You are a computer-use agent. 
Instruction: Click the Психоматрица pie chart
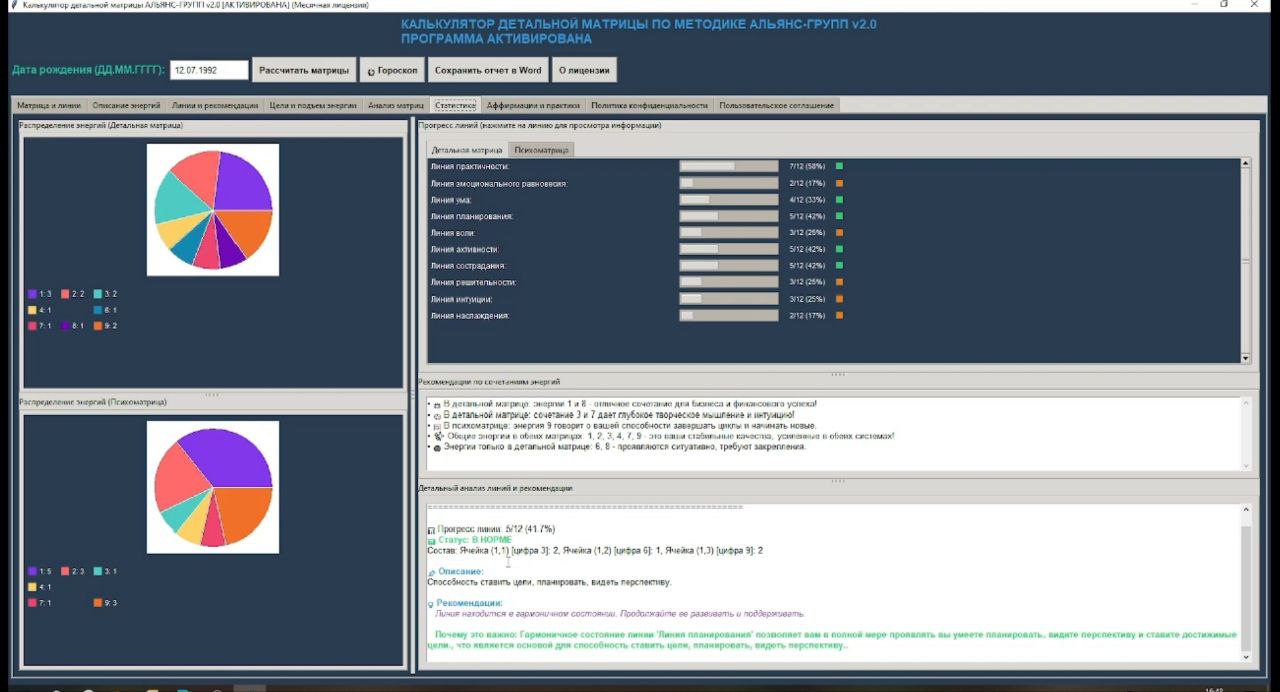213,487
